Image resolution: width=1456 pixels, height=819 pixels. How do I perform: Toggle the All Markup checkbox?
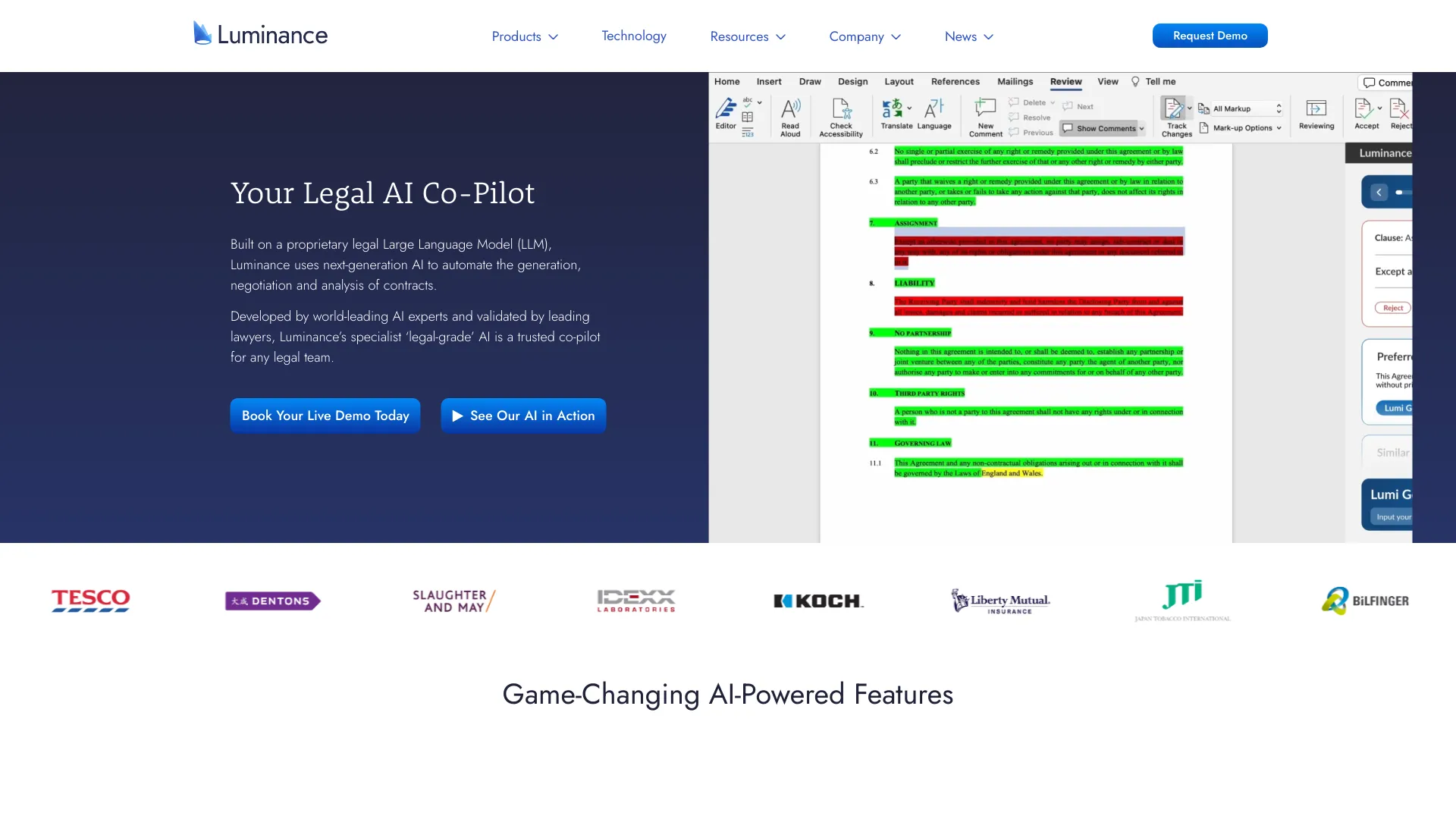point(1240,108)
